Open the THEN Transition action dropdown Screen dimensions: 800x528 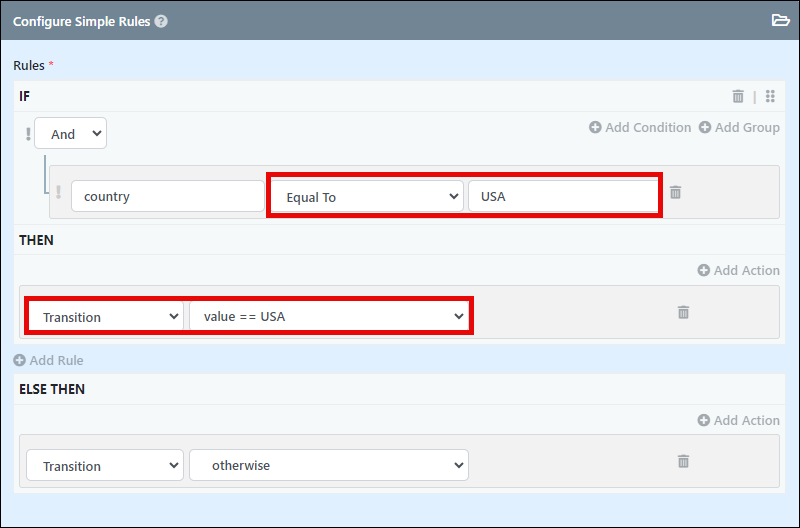(105, 316)
